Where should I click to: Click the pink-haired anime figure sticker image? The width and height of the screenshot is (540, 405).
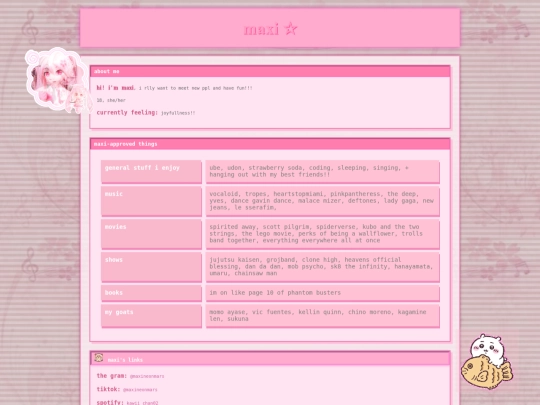(58, 81)
